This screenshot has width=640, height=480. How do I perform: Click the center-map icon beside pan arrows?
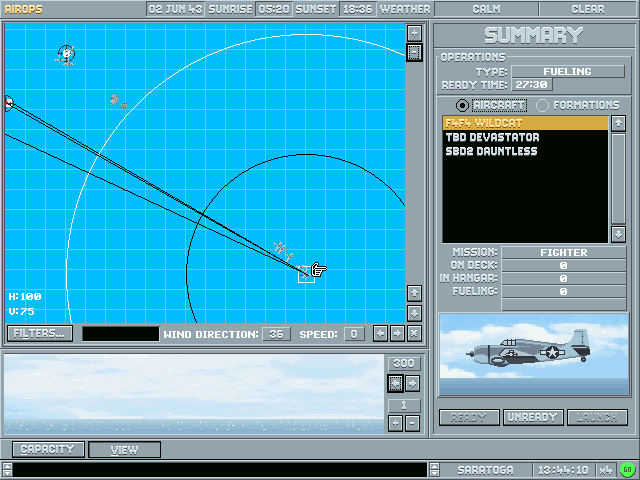pos(414,334)
